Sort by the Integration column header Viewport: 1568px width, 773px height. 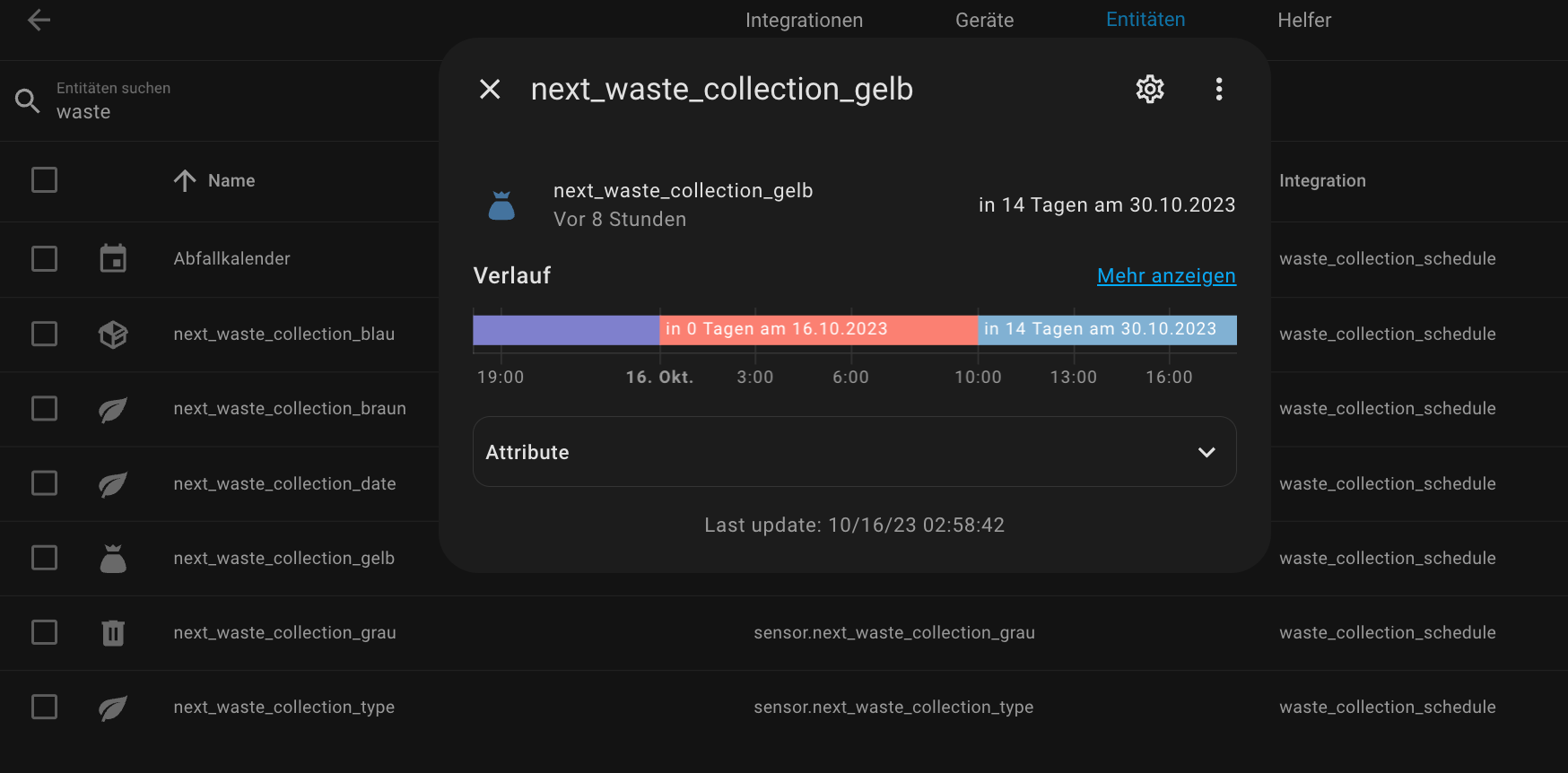(1322, 181)
